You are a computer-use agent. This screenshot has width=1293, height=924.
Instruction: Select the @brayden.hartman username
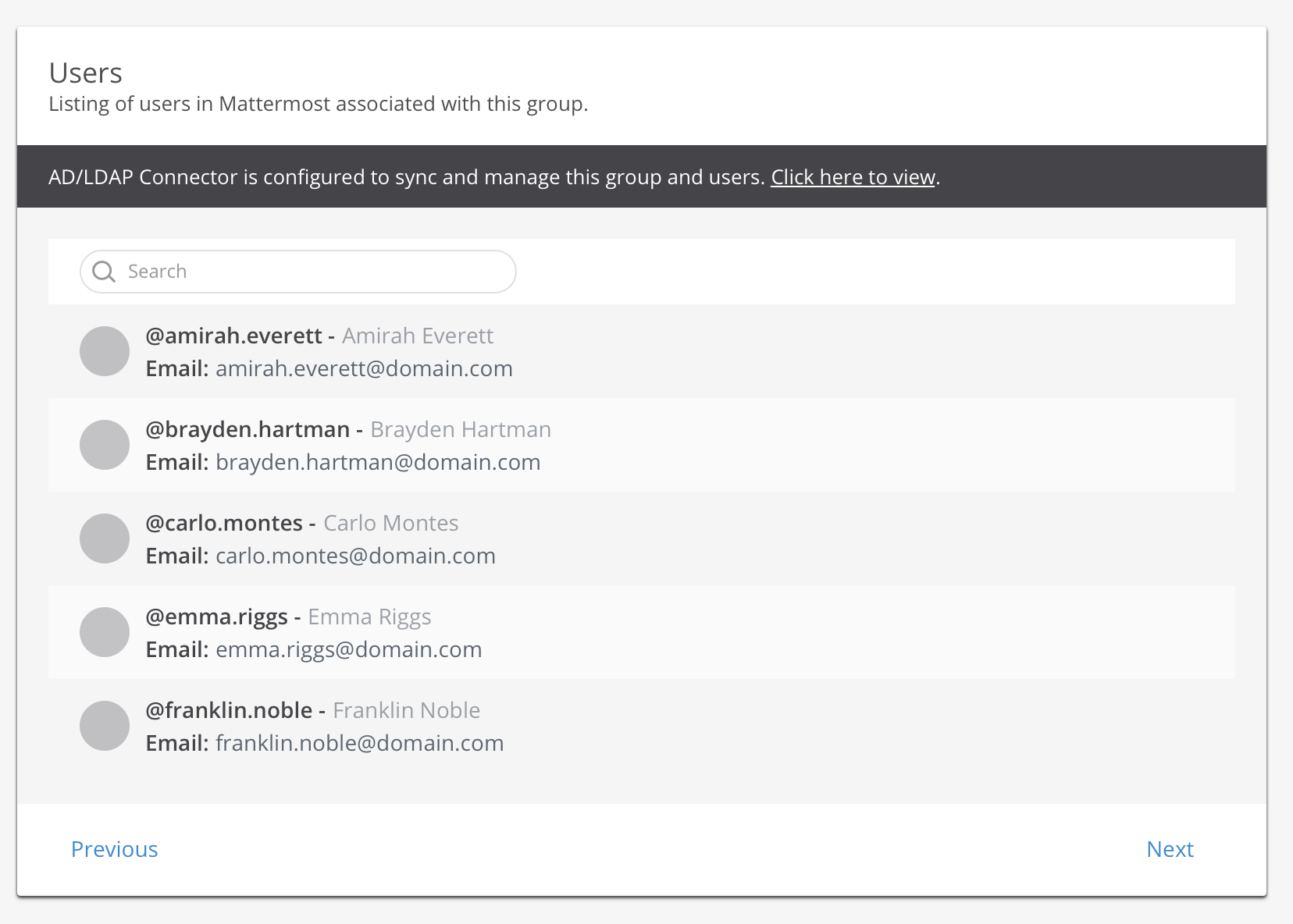[248, 429]
